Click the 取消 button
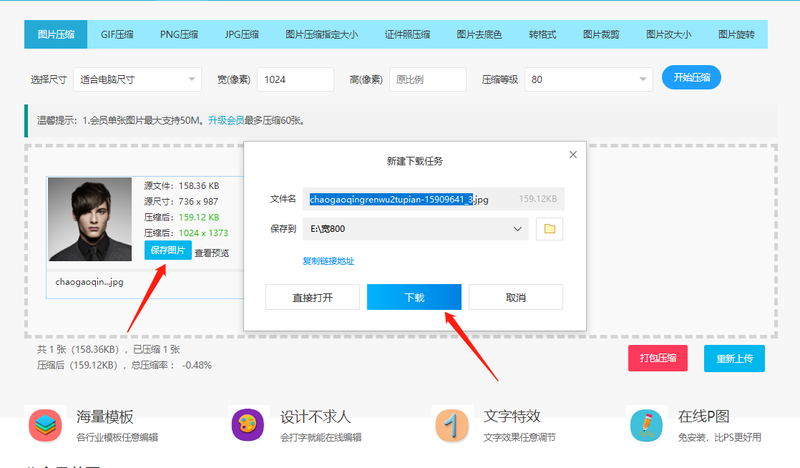This screenshot has height=468, width=800. point(516,298)
